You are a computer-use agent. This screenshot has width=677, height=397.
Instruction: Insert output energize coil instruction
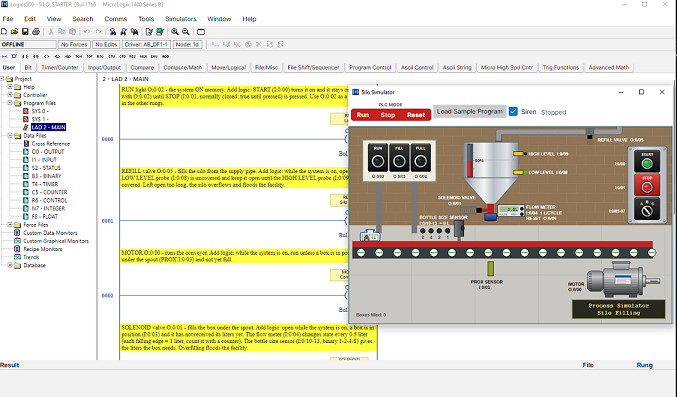pyautogui.click(x=47, y=56)
